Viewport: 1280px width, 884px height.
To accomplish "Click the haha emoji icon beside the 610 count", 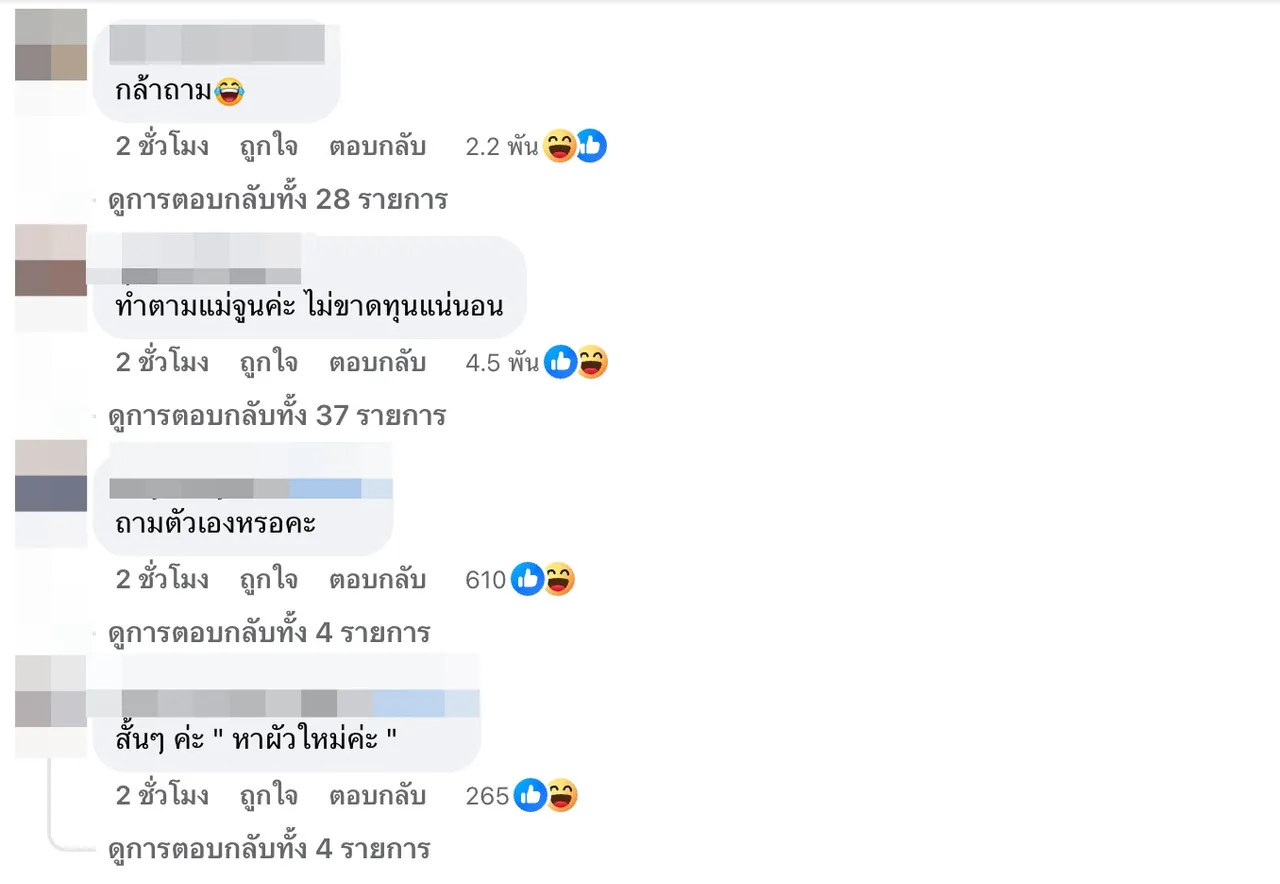I will [x=558, y=579].
